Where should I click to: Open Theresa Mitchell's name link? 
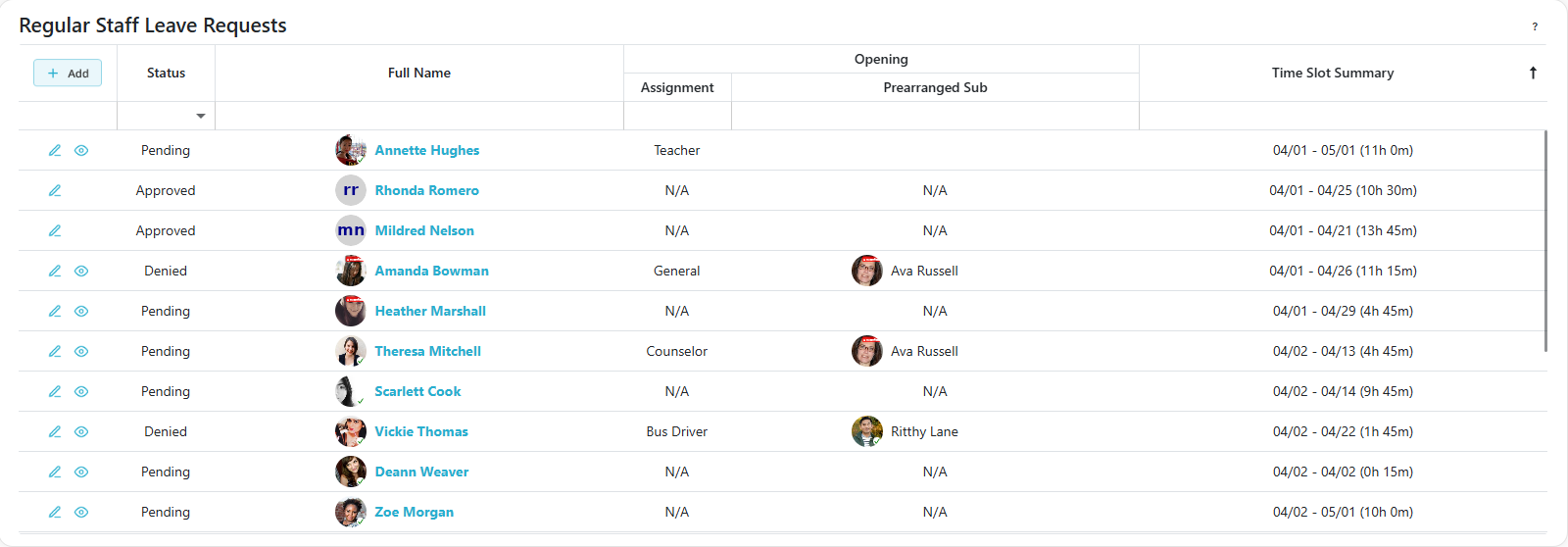click(427, 351)
